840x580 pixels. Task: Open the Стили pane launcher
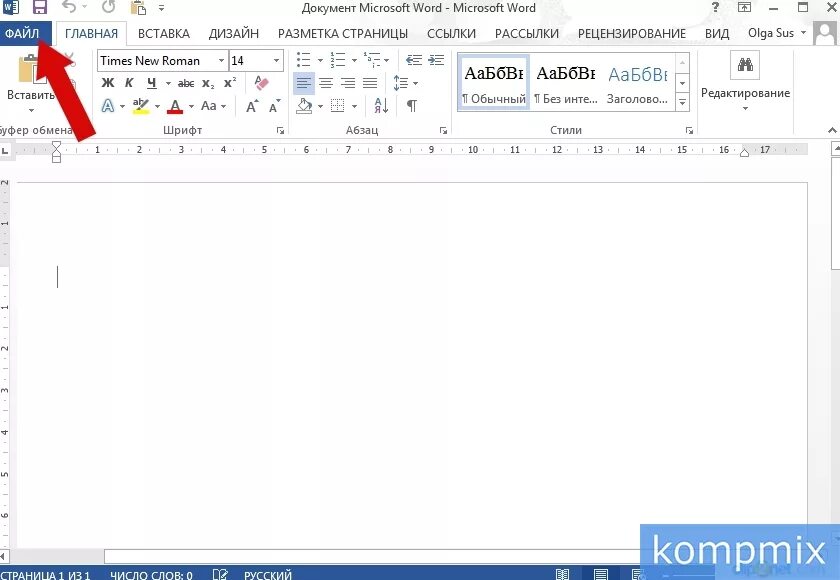click(689, 131)
